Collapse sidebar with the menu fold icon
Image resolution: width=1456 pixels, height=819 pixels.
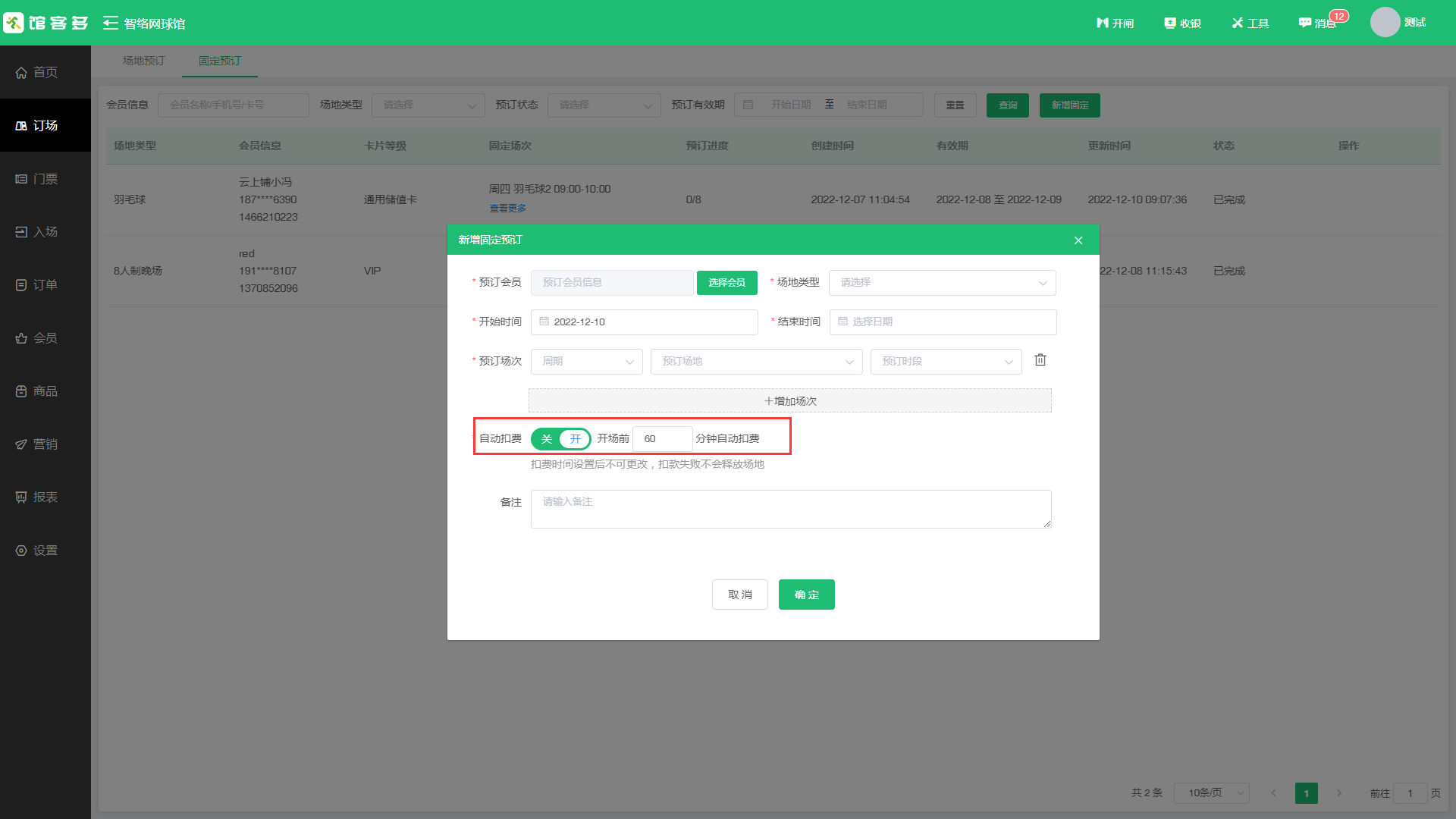pyautogui.click(x=111, y=23)
